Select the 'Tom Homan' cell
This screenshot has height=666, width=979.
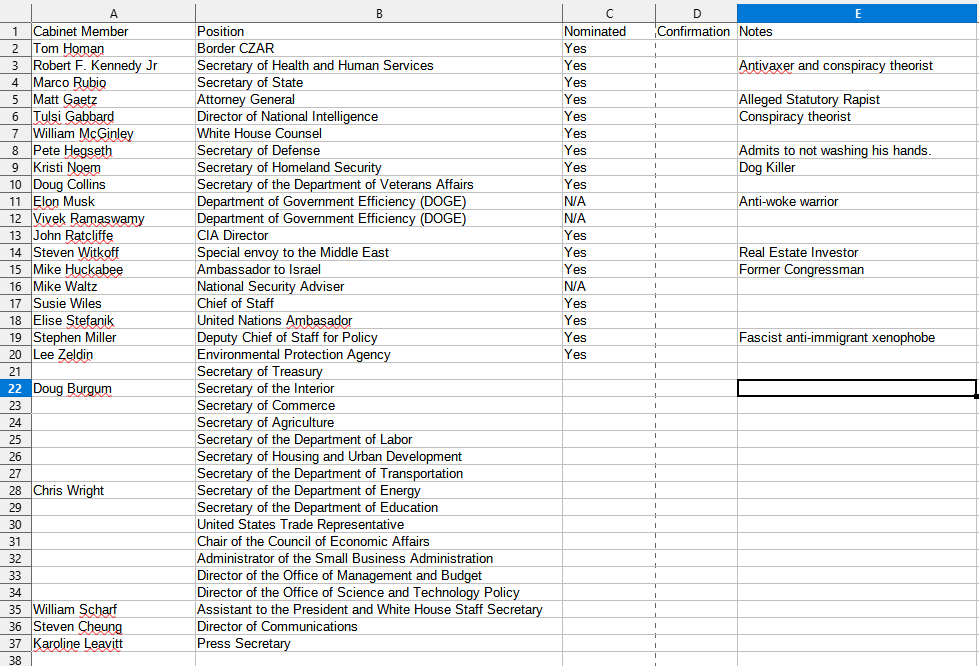click(x=113, y=48)
